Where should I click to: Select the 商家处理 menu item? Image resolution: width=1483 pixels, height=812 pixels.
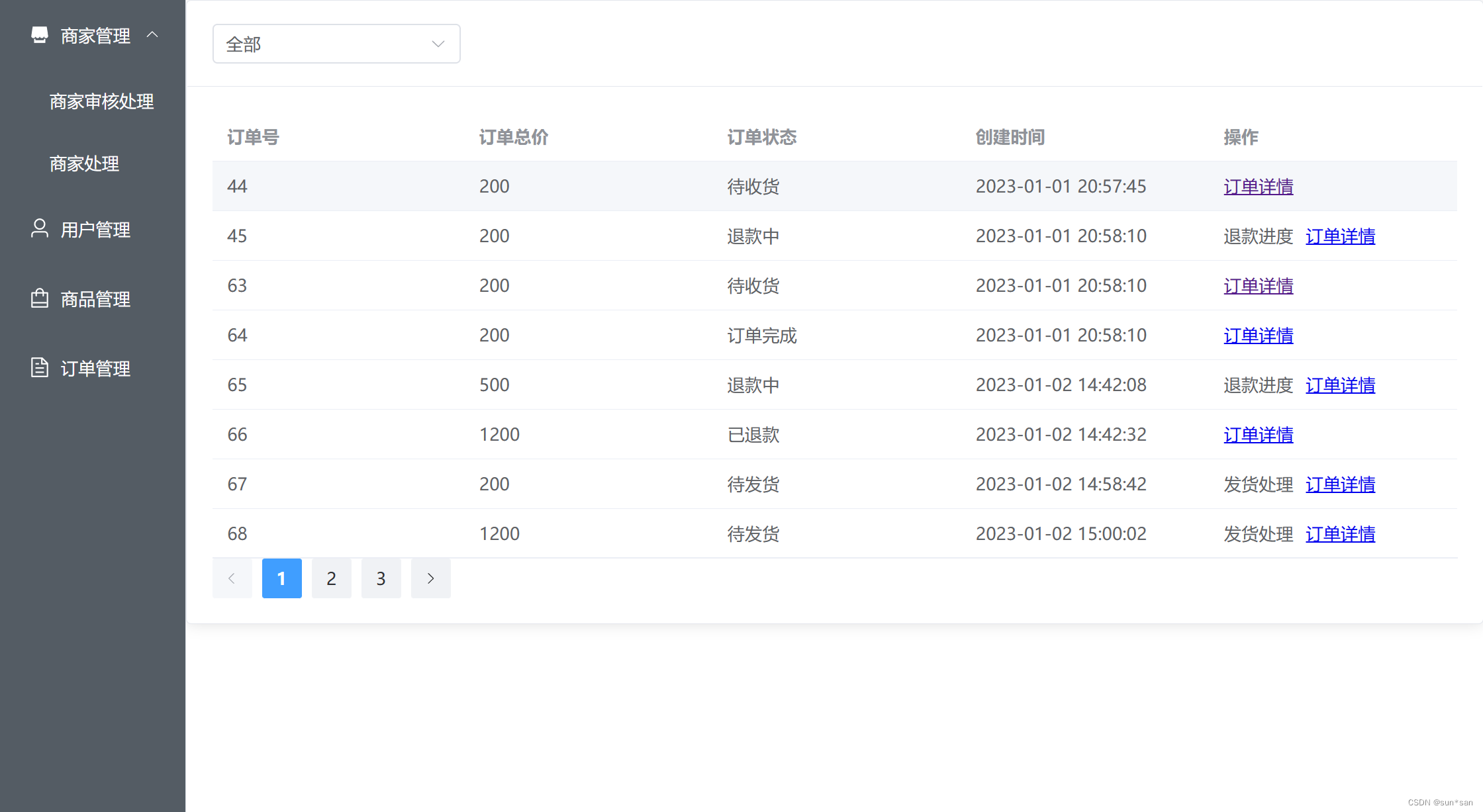coord(84,163)
